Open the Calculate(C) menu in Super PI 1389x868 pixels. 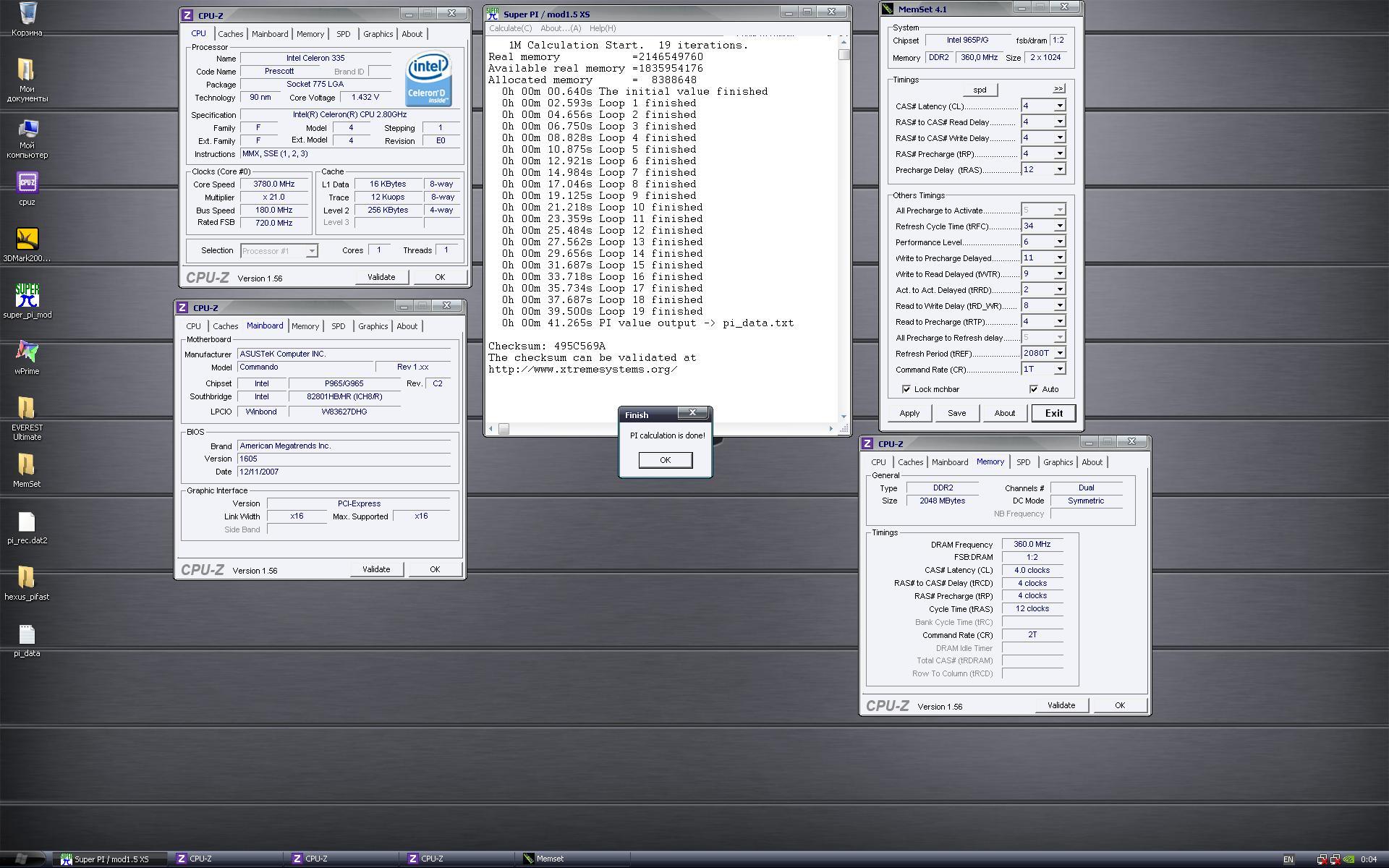pyautogui.click(x=510, y=28)
